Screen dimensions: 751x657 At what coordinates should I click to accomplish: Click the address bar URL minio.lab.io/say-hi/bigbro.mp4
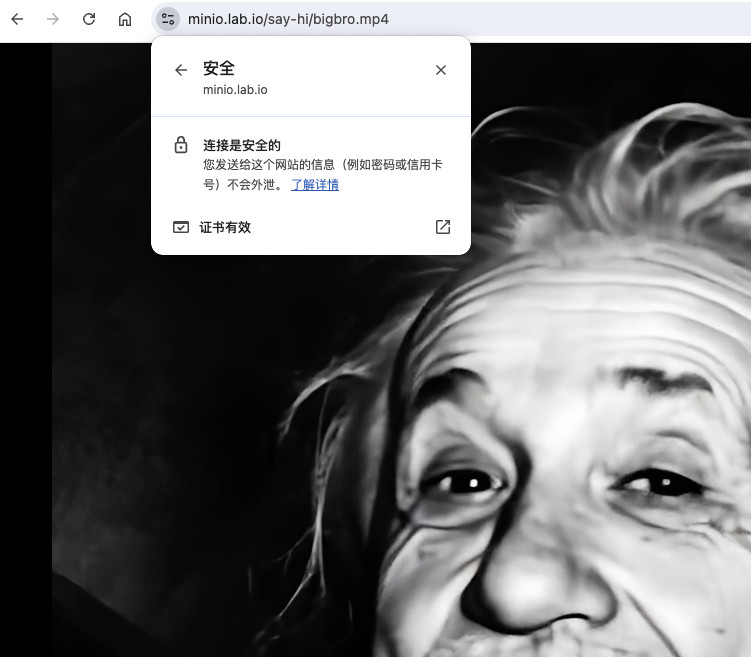click(x=288, y=19)
